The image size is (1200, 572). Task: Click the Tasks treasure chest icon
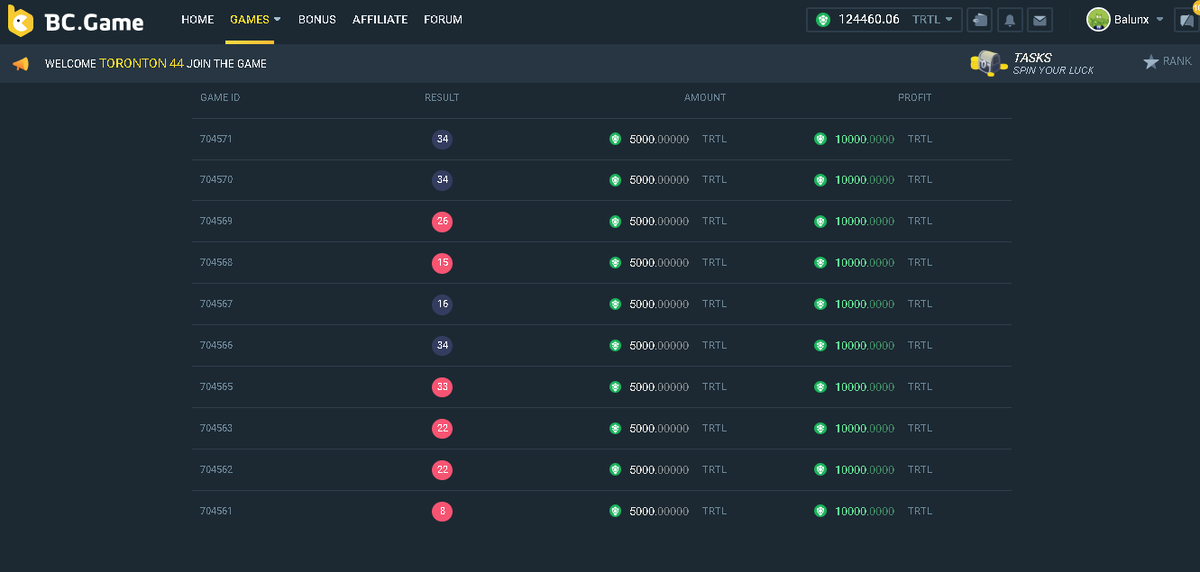[x=986, y=63]
